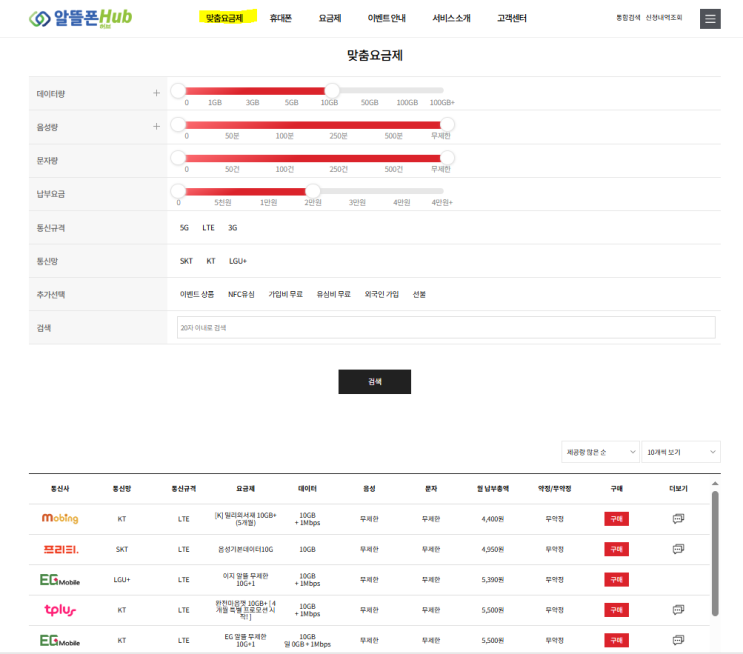This screenshot has width=743, height=654.
Task: Toggle the SKT network filter
Action: 186,261
